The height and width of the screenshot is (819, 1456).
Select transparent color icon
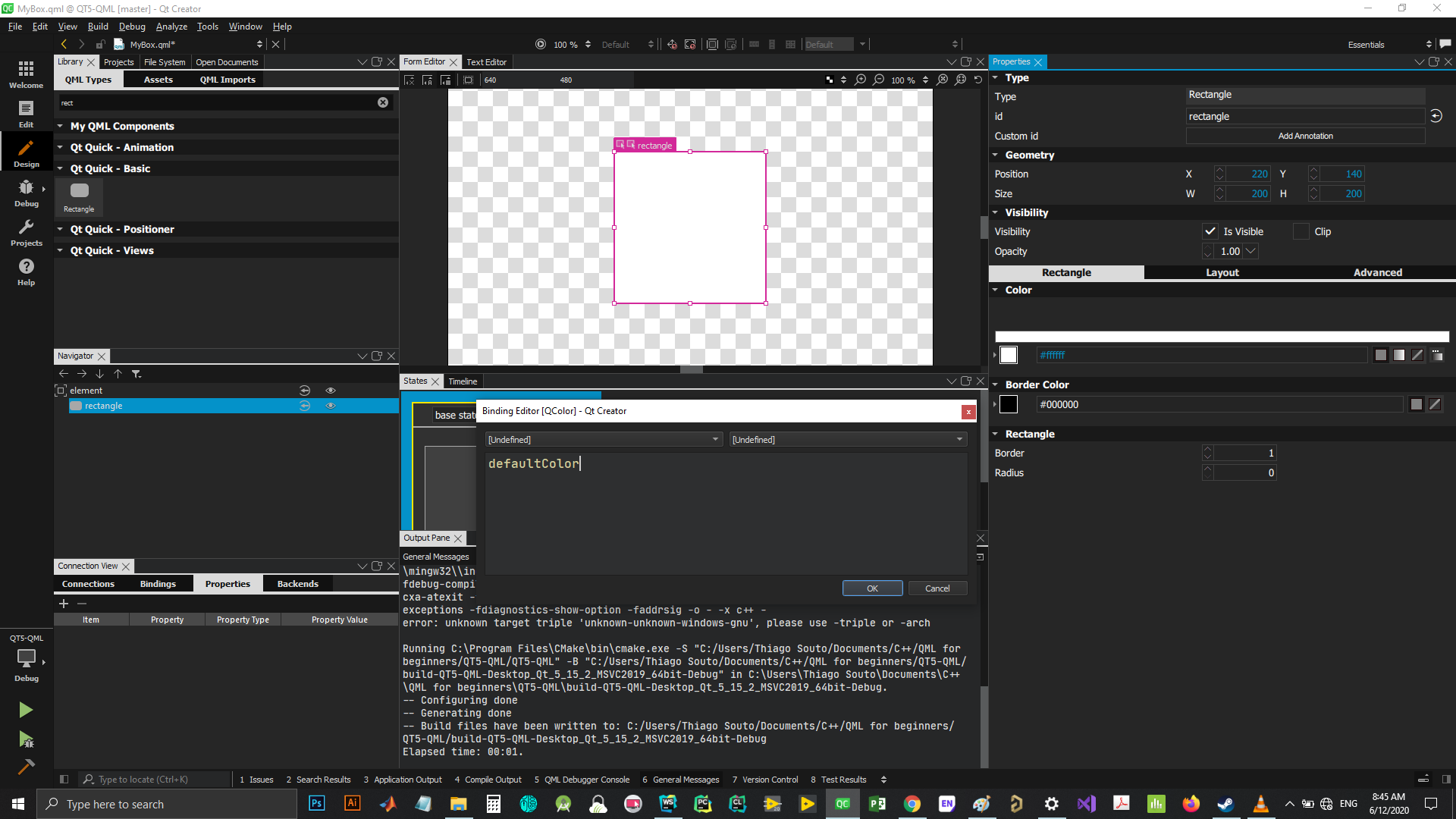1417,355
